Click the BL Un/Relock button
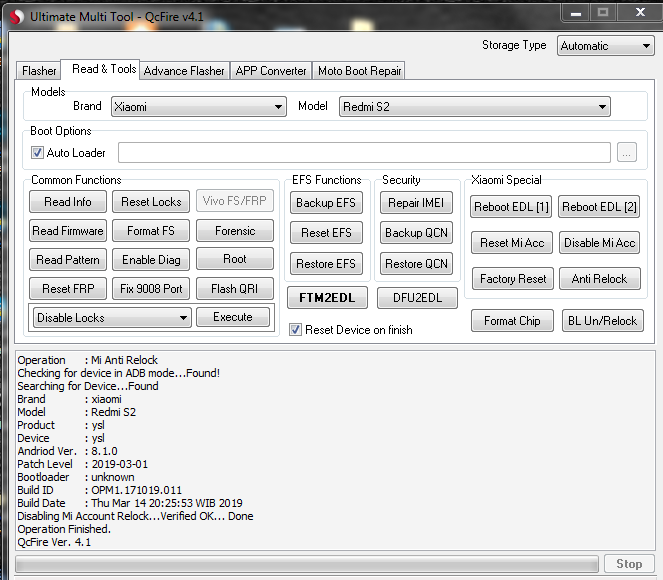The image size is (663, 580). point(603,320)
